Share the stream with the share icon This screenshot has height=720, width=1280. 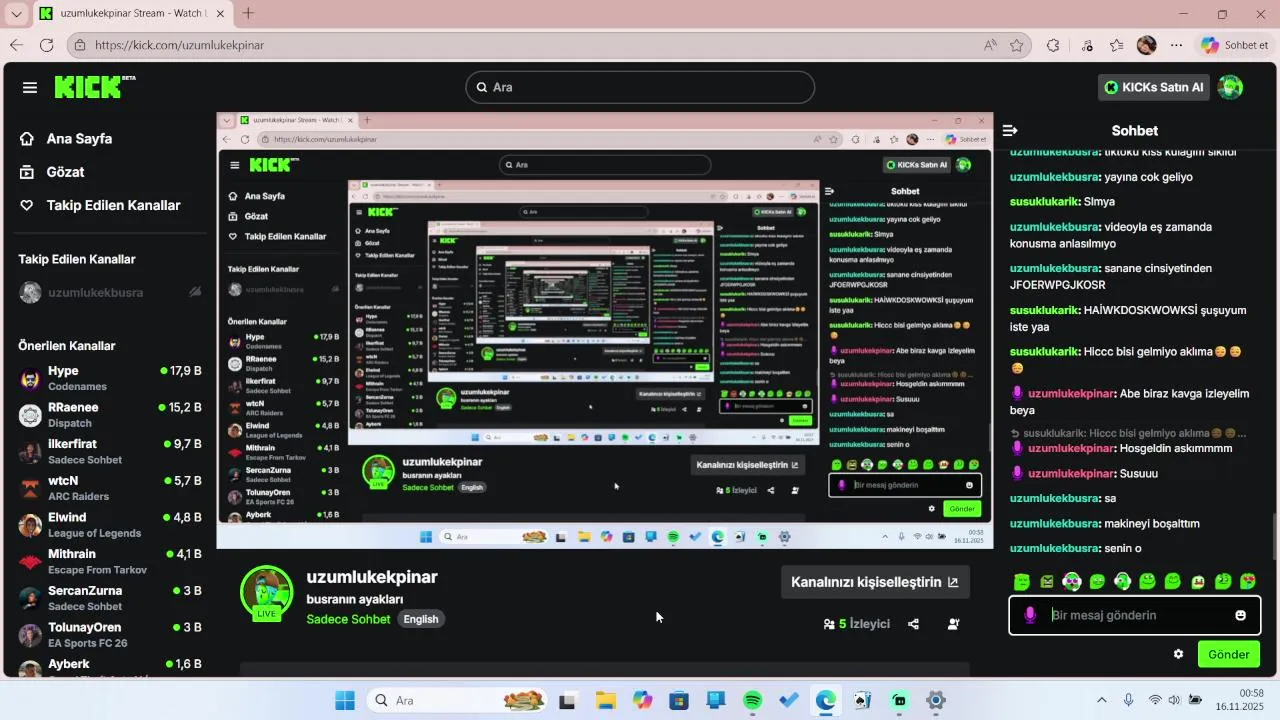pos(913,624)
